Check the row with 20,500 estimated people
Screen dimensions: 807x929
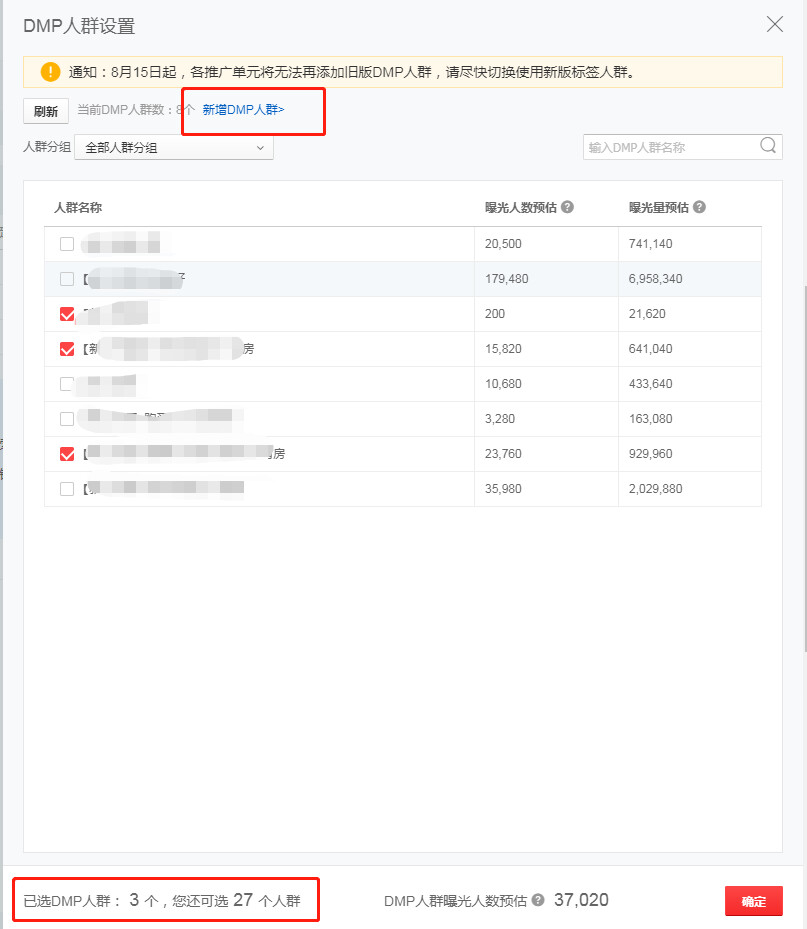click(67, 244)
